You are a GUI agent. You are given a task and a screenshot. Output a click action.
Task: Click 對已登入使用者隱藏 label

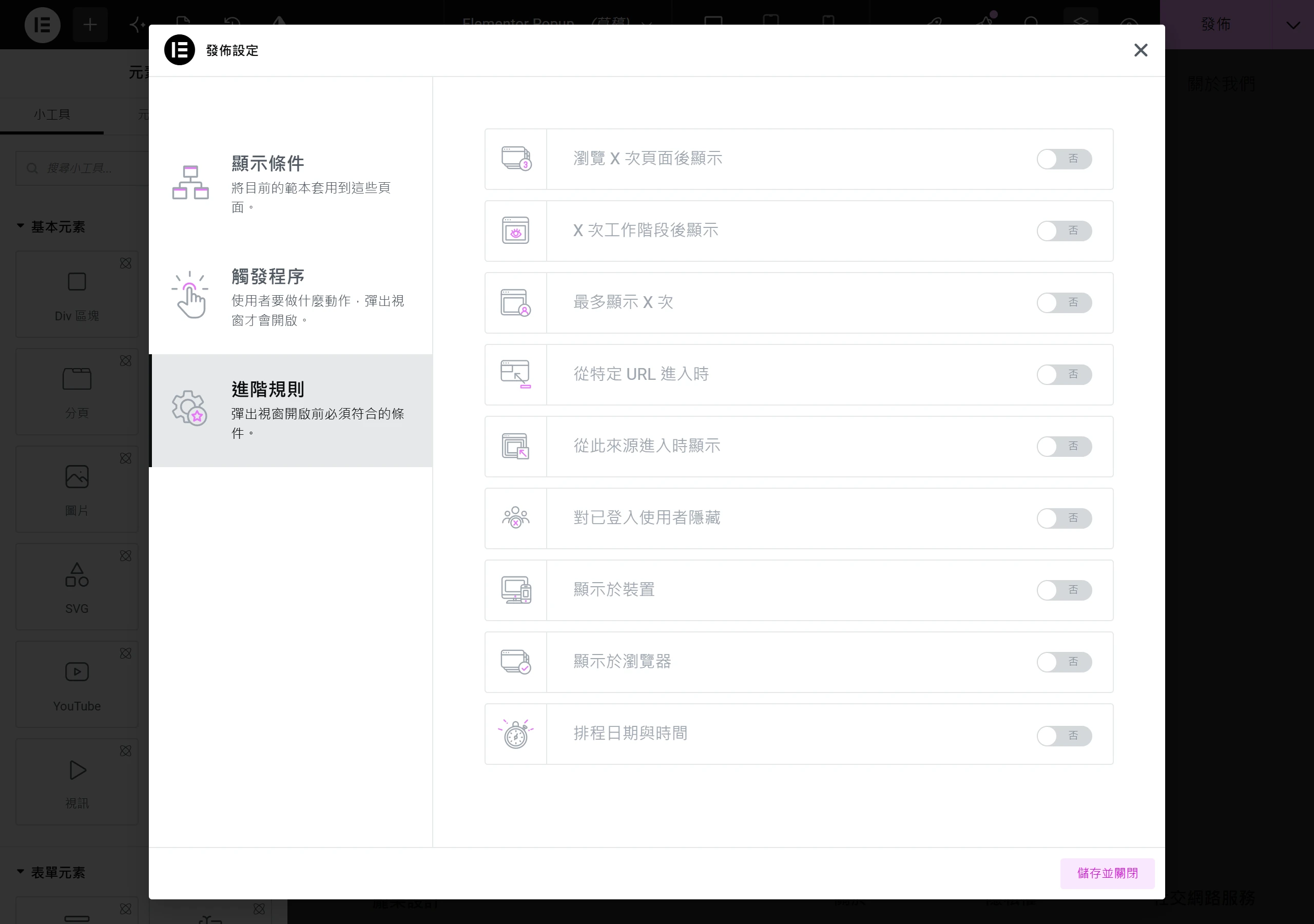(x=647, y=518)
